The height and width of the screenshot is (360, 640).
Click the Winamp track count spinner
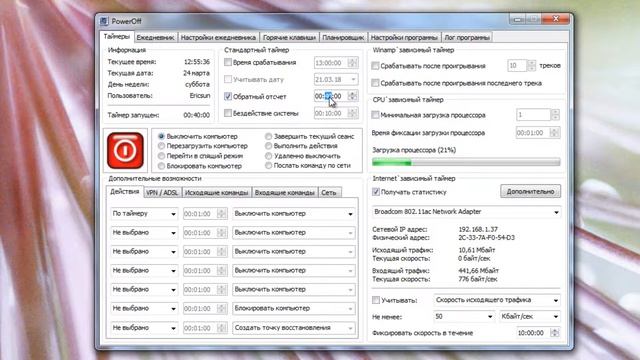[x=531, y=65]
